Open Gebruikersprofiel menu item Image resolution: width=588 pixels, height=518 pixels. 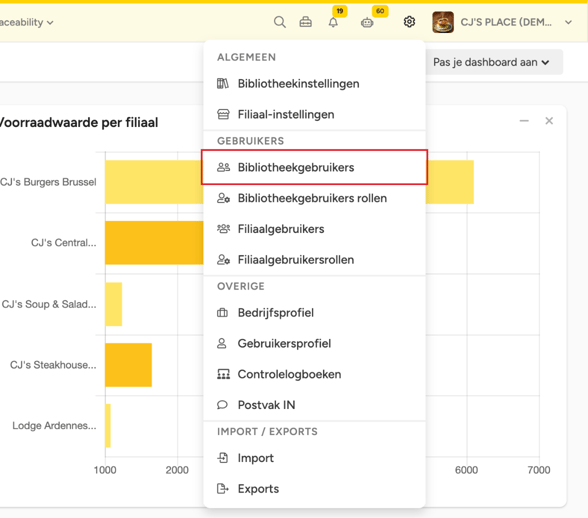pos(314,343)
